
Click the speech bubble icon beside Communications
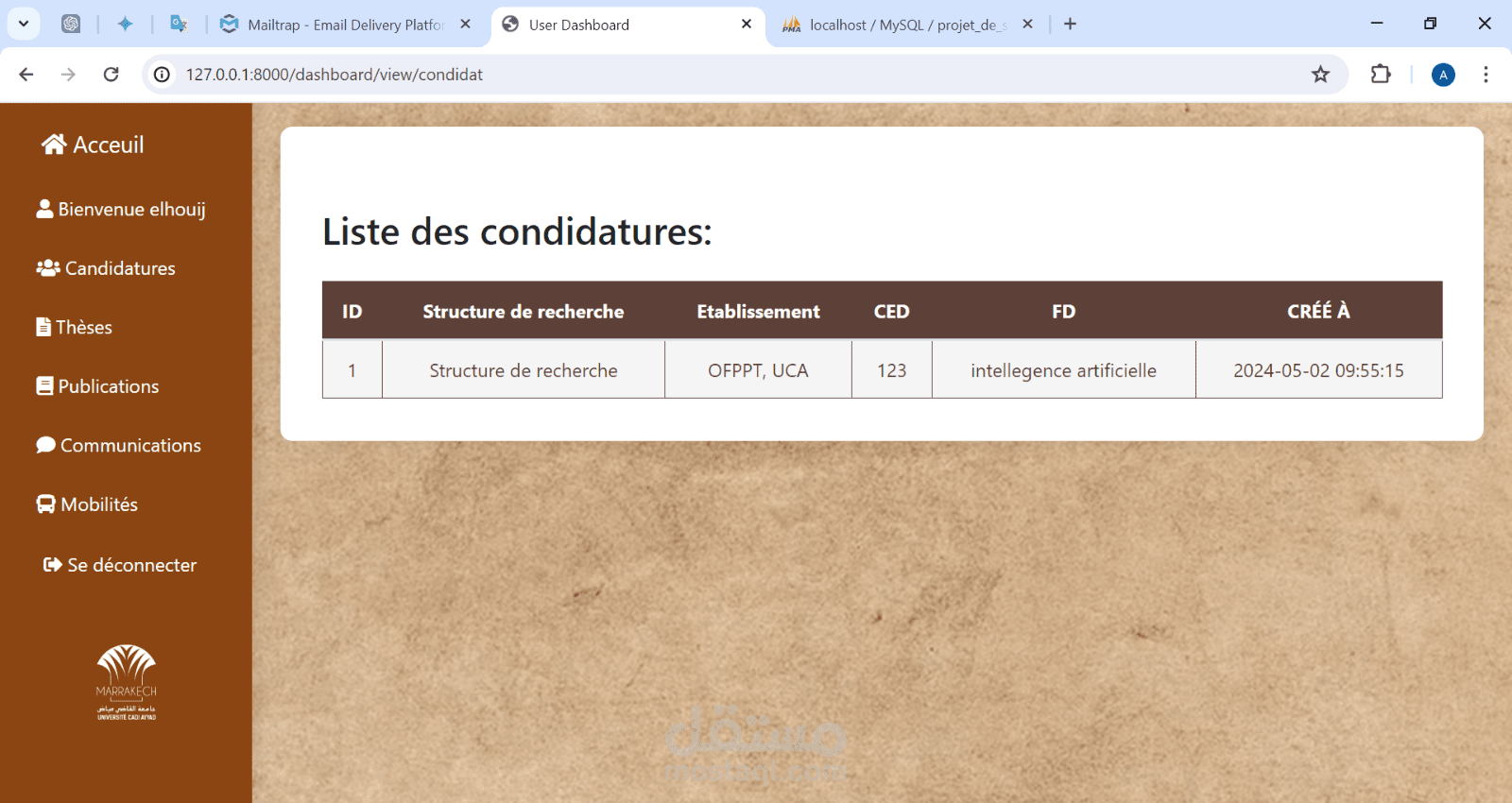tap(46, 445)
